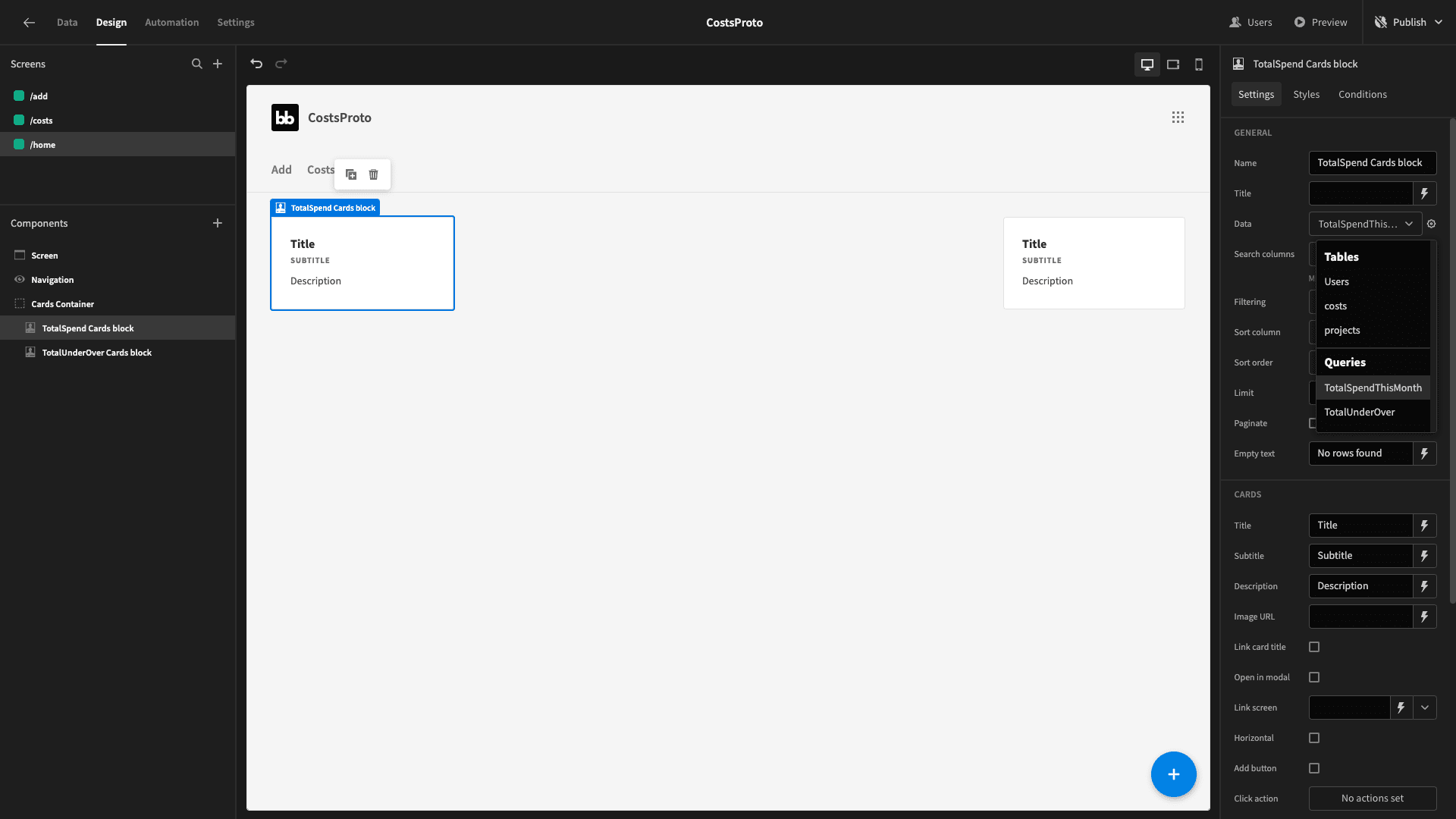Expand the Link screen dropdown chevron
This screenshot has width=1456, height=819.
tap(1425, 708)
